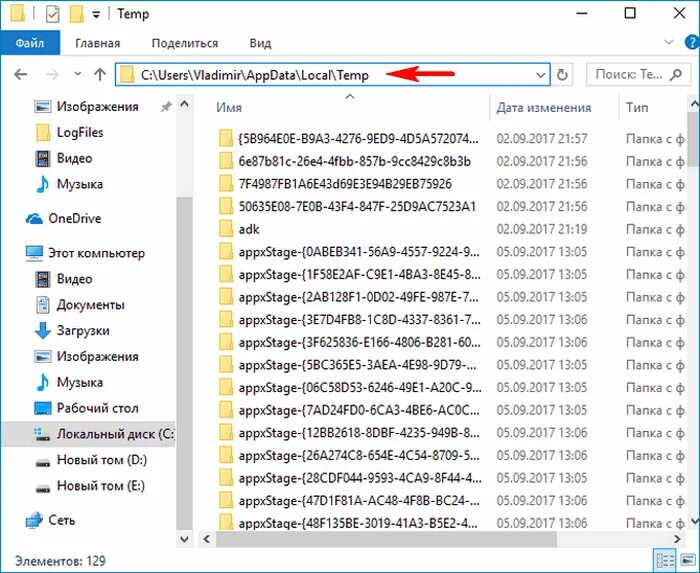
Task: Select folder appxStage-{0ABEB341-56A9-4557-9224-9...
Action: pyautogui.click(x=349, y=252)
